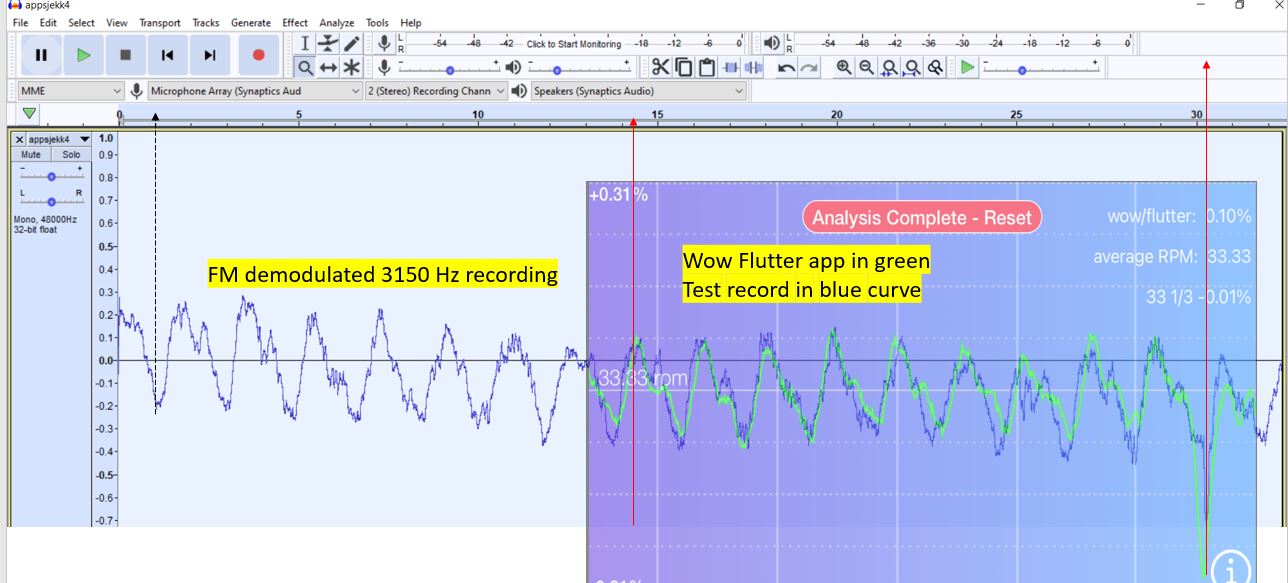Viewport: 1288px width, 583px height.
Task: Click the Skip to Start button
Action: (168, 55)
